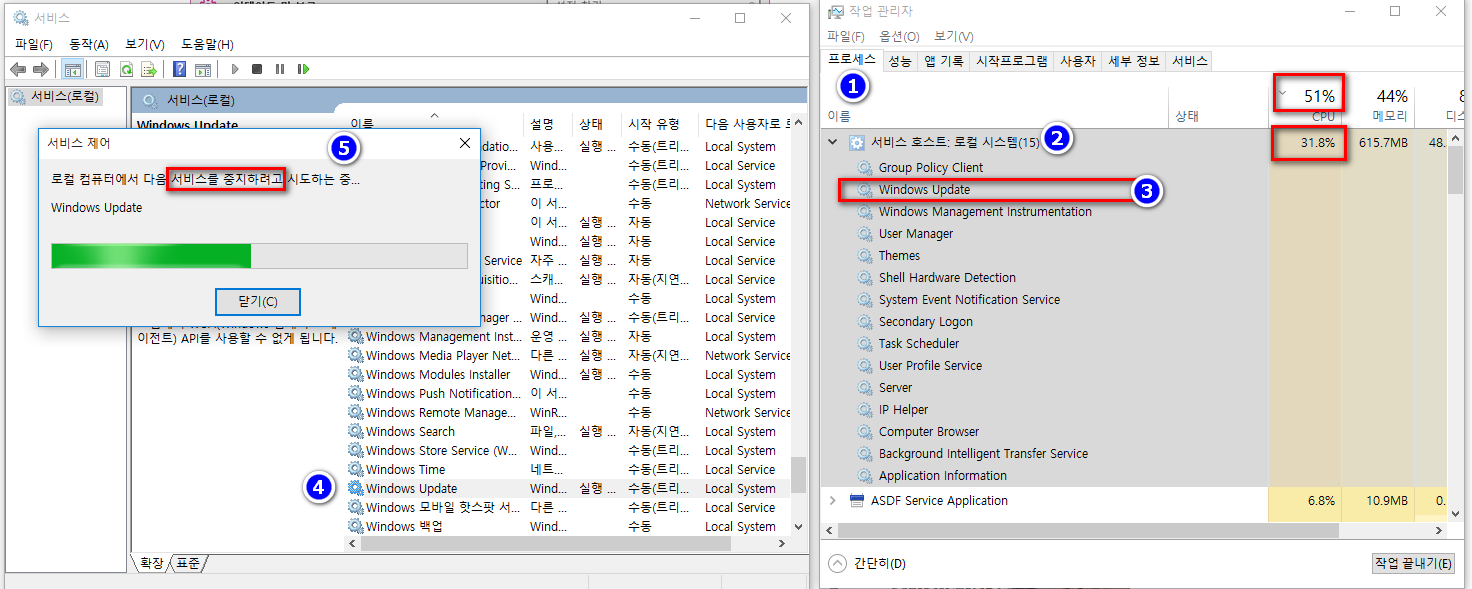Click the Restart Service icon
Viewport: 1472px width, 589px height.
pos(303,69)
